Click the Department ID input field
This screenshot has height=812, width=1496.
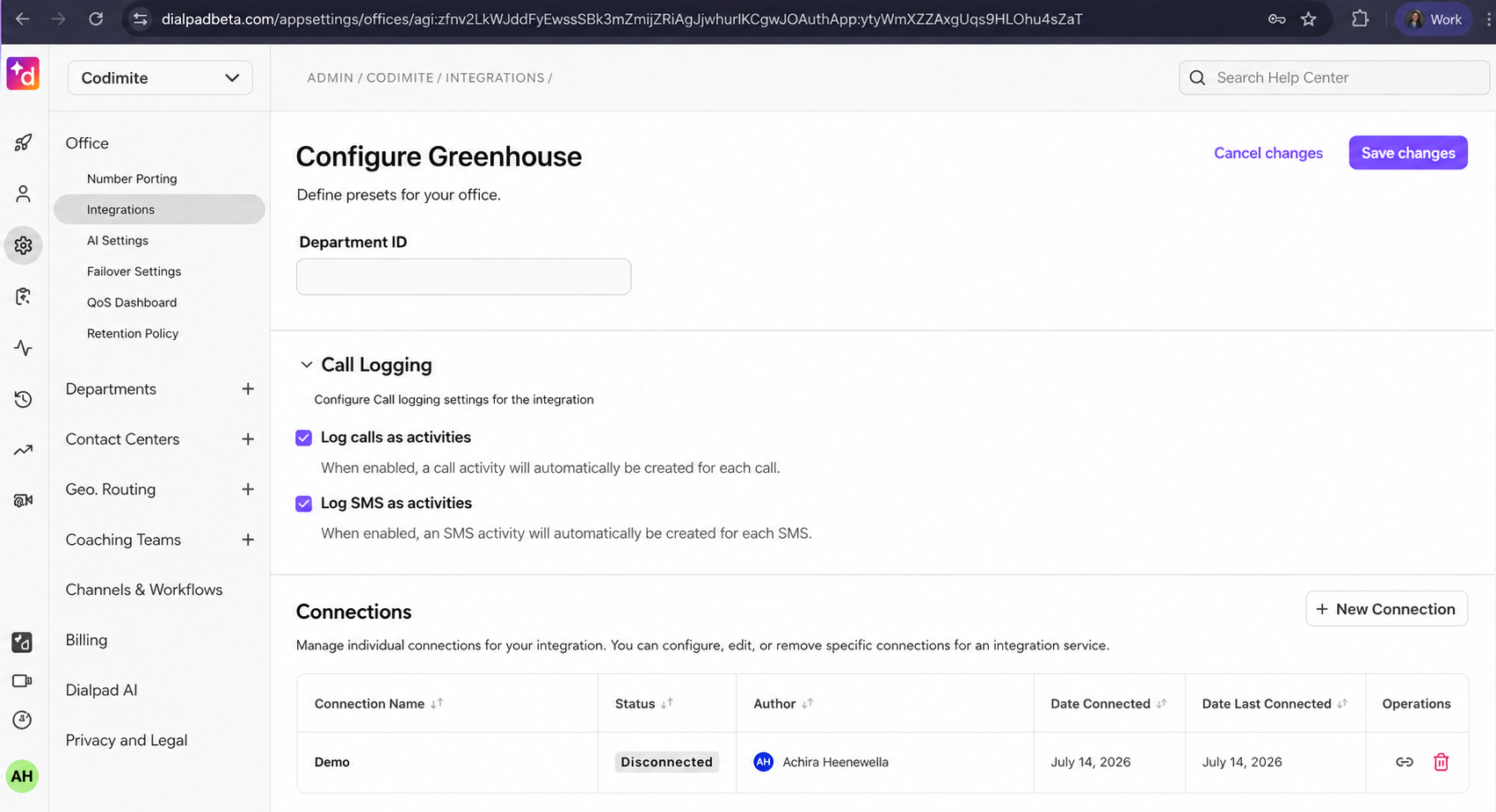(463, 277)
